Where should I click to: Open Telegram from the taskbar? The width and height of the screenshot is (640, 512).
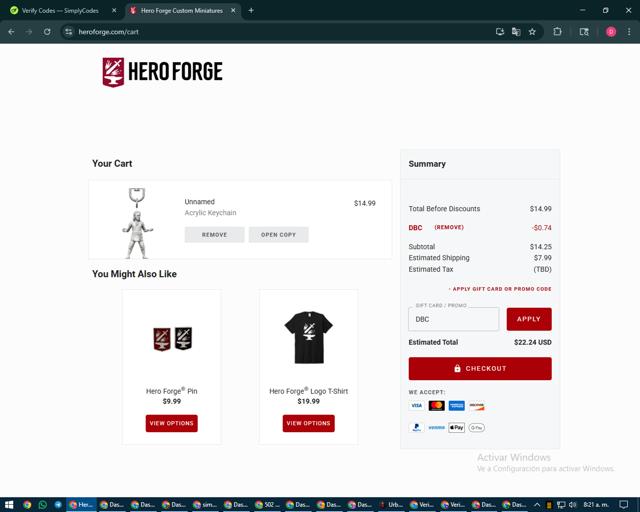pos(58,505)
